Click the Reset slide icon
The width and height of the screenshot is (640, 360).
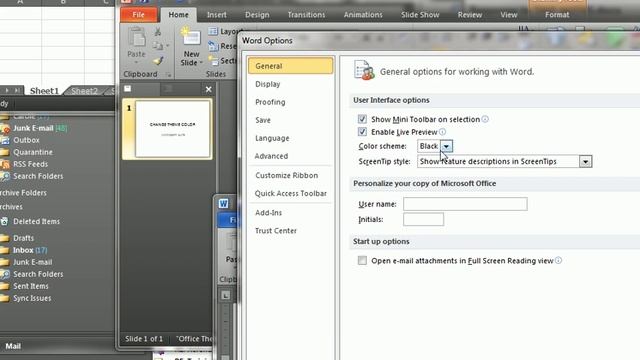pos(213,46)
